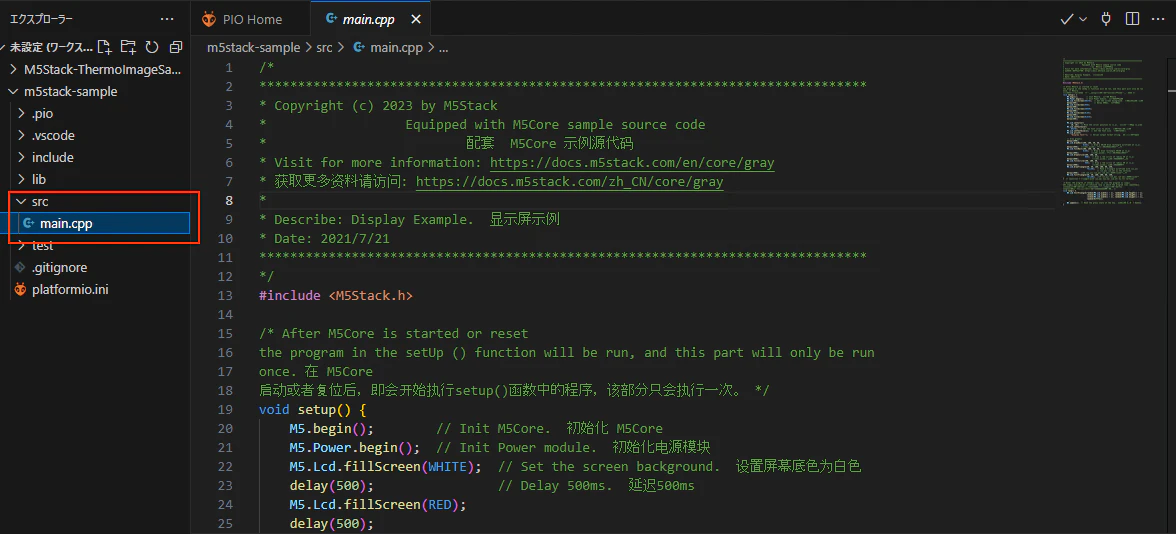Viewport: 1176px width, 534px height.
Task: Expand the lib folder
Action: 95,179
